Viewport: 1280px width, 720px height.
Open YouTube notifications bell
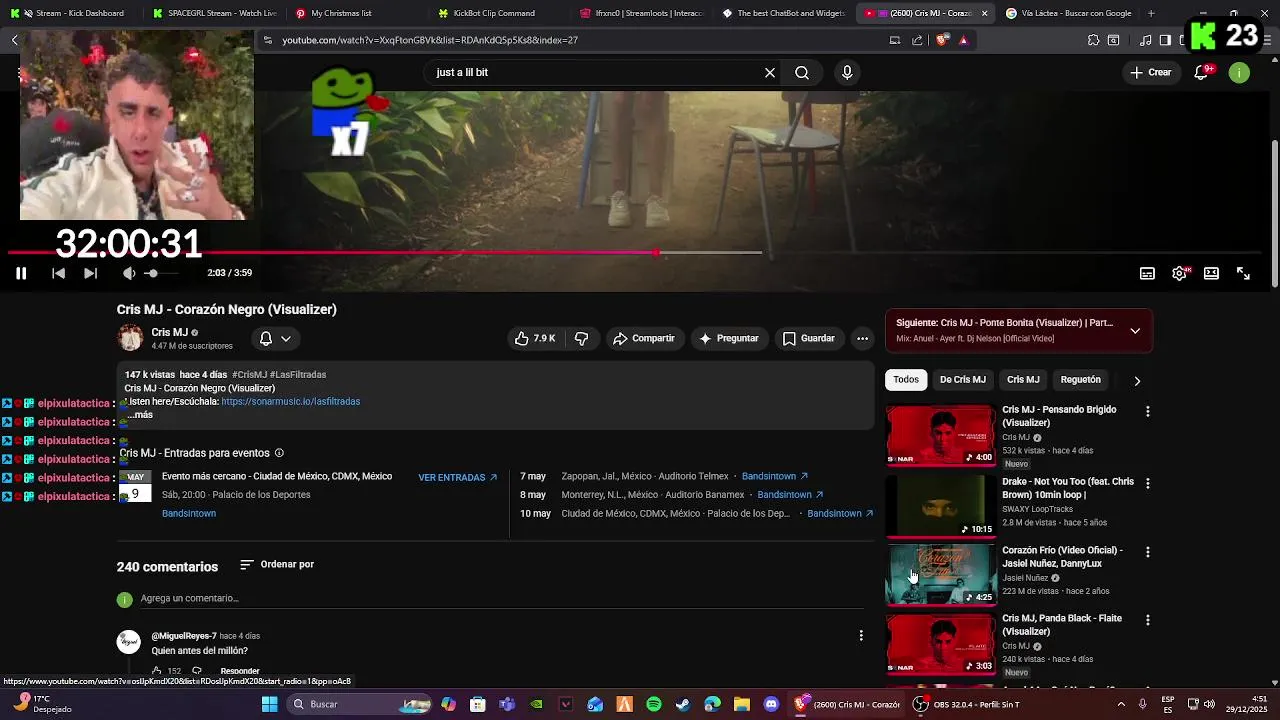(1202, 72)
